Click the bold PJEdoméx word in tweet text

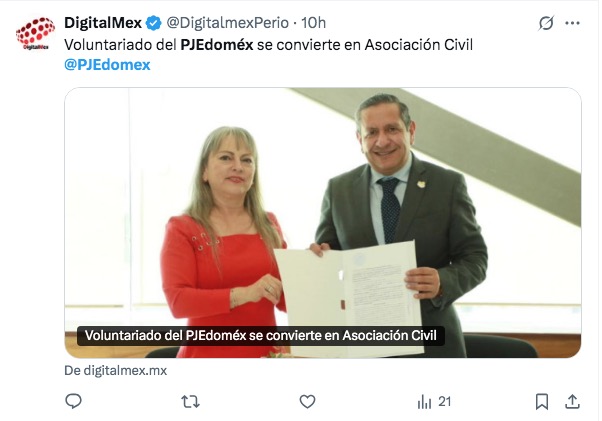tap(217, 45)
